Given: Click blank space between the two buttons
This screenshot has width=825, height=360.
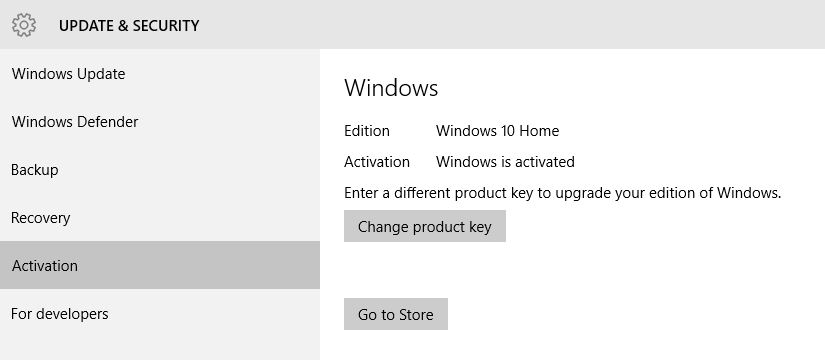Looking at the screenshot, I should [425, 270].
